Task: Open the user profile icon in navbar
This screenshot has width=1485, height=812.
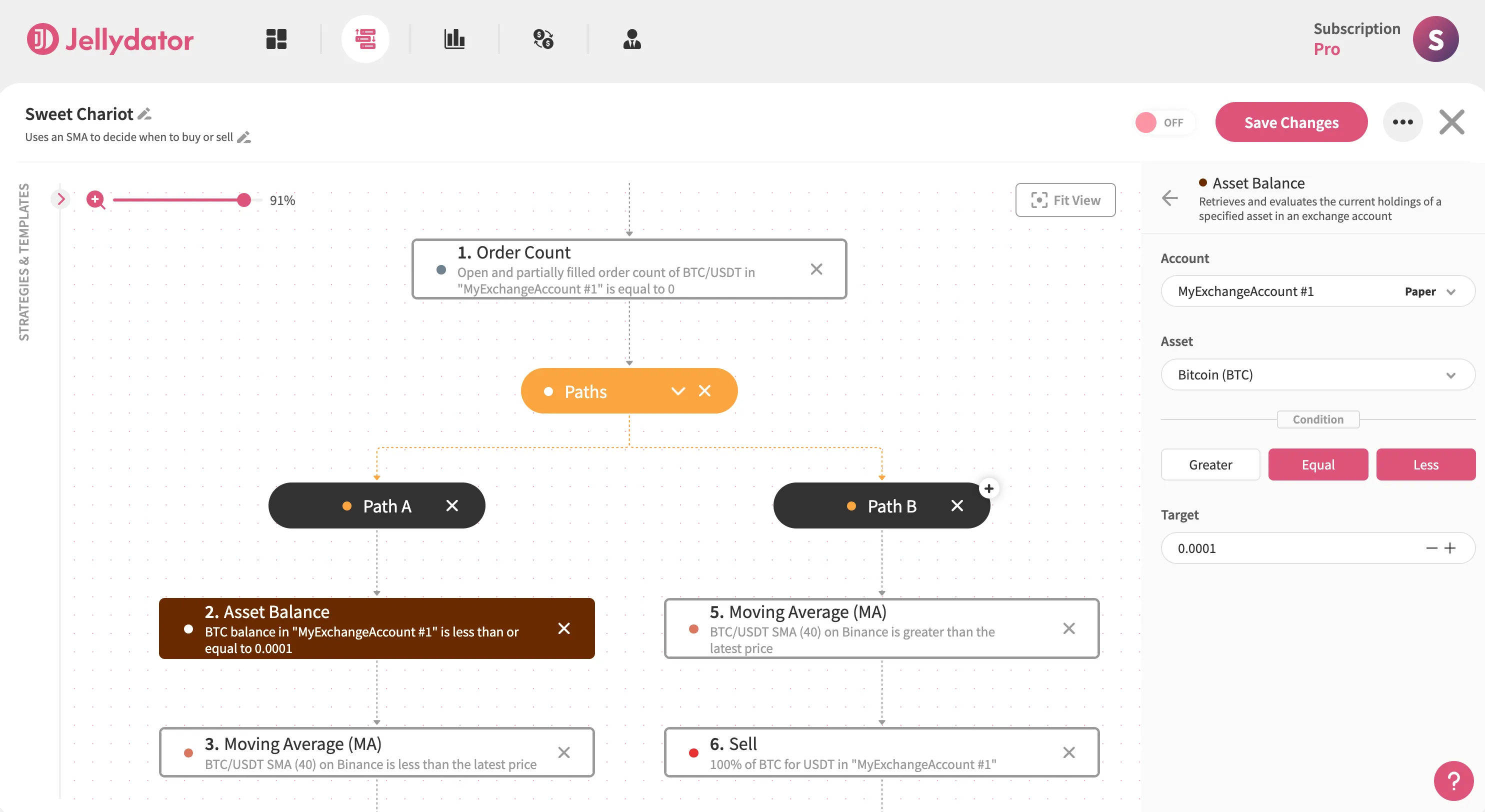Action: [x=632, y=39]
